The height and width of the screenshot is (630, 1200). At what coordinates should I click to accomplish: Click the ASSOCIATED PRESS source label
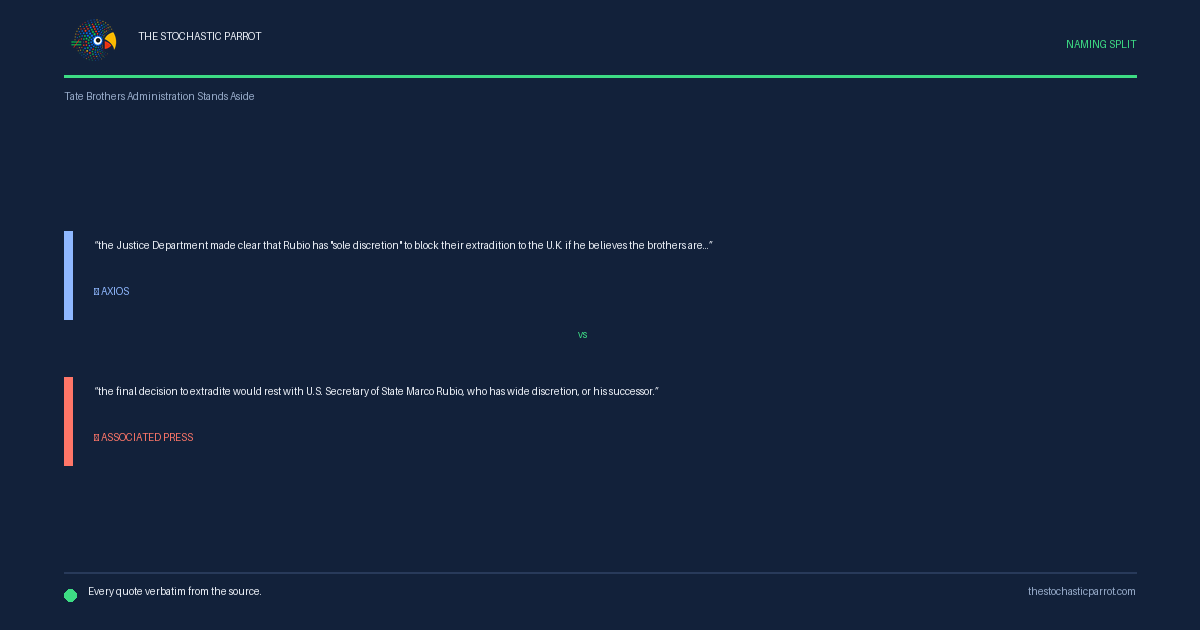147,438
